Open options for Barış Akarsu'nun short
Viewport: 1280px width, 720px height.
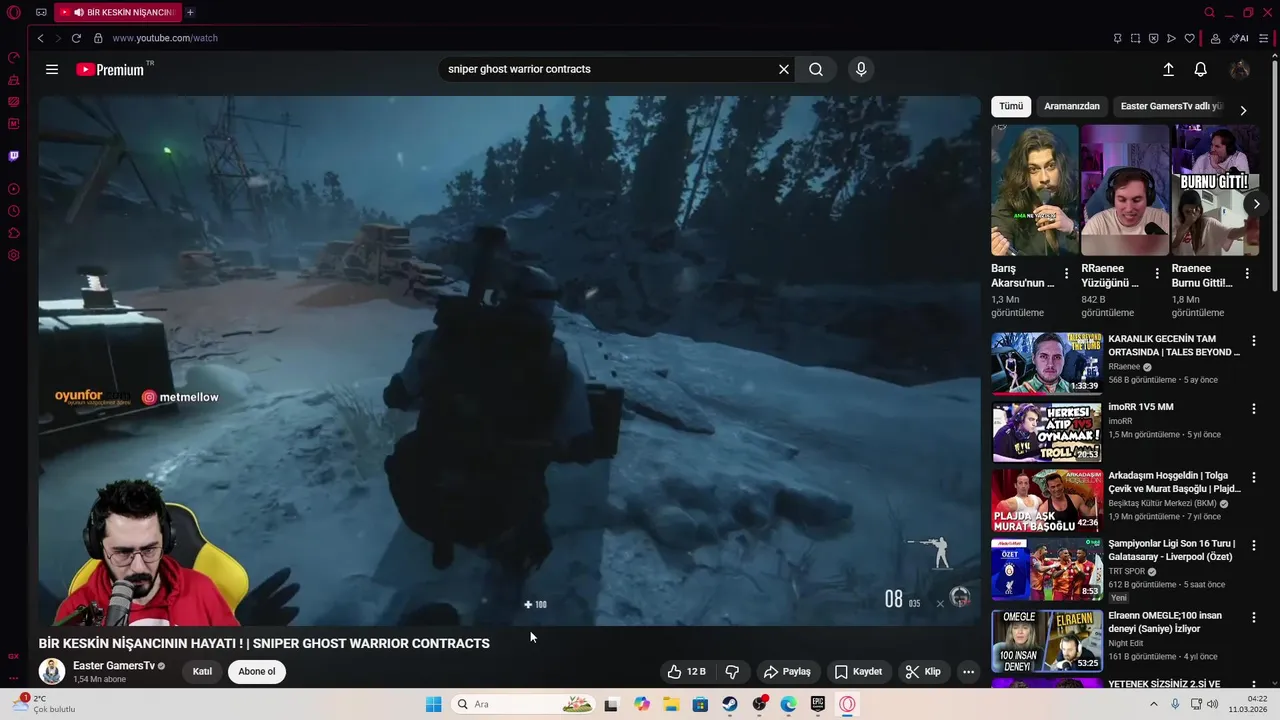(x=1066, y=274)
